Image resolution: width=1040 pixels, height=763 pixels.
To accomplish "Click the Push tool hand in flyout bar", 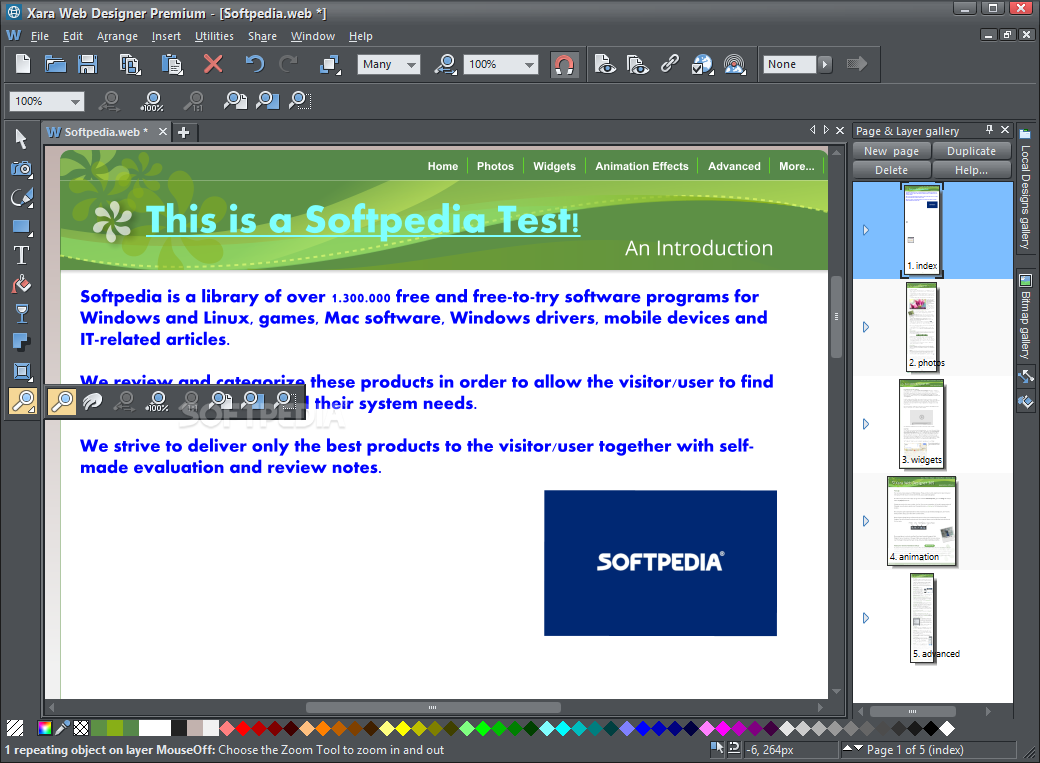I will click(x=93, y=401).
